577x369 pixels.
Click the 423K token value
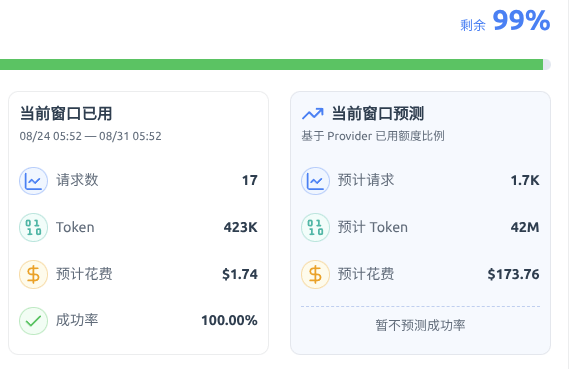click(241, 227)
